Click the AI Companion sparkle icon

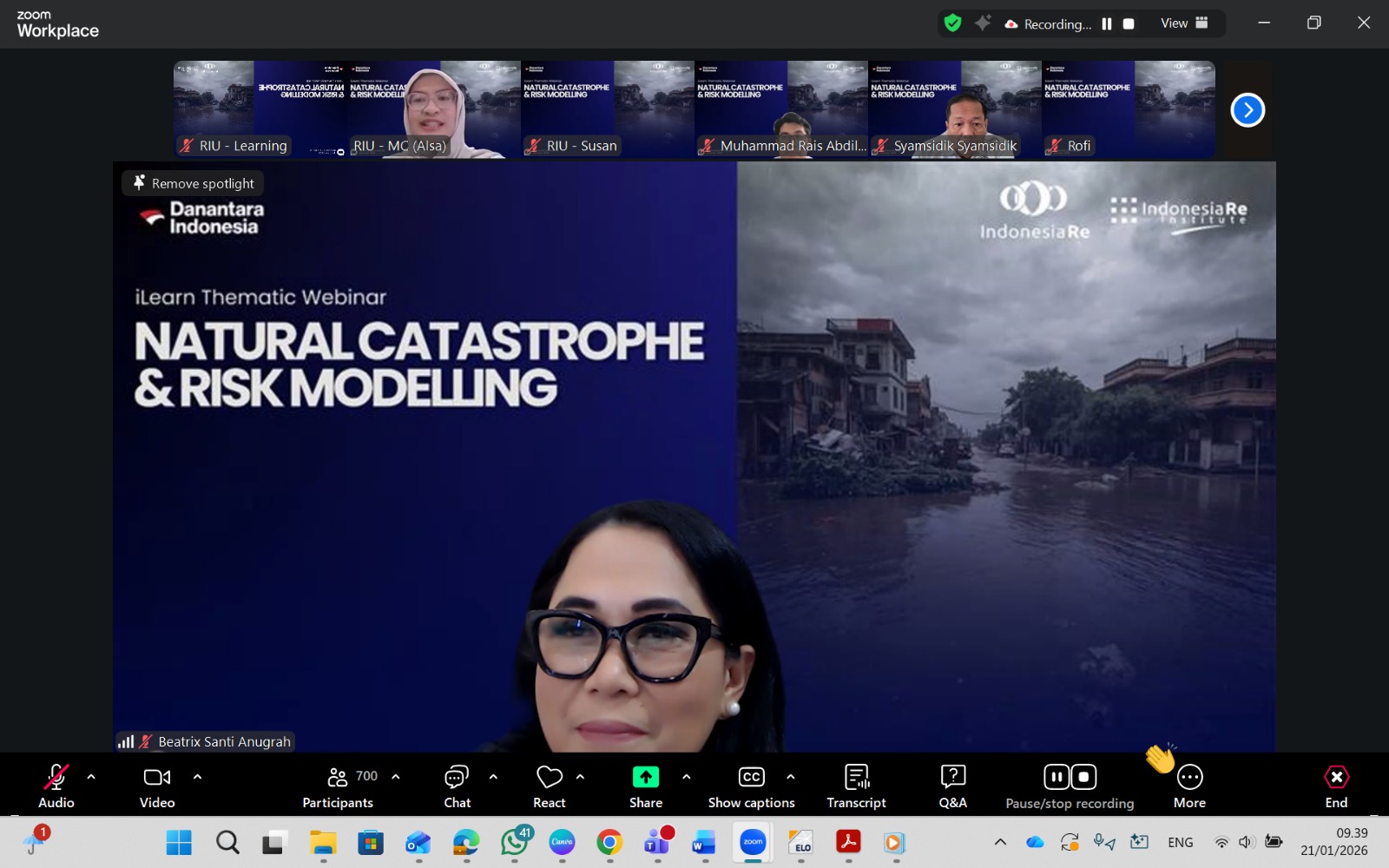(x=983, y=23)
